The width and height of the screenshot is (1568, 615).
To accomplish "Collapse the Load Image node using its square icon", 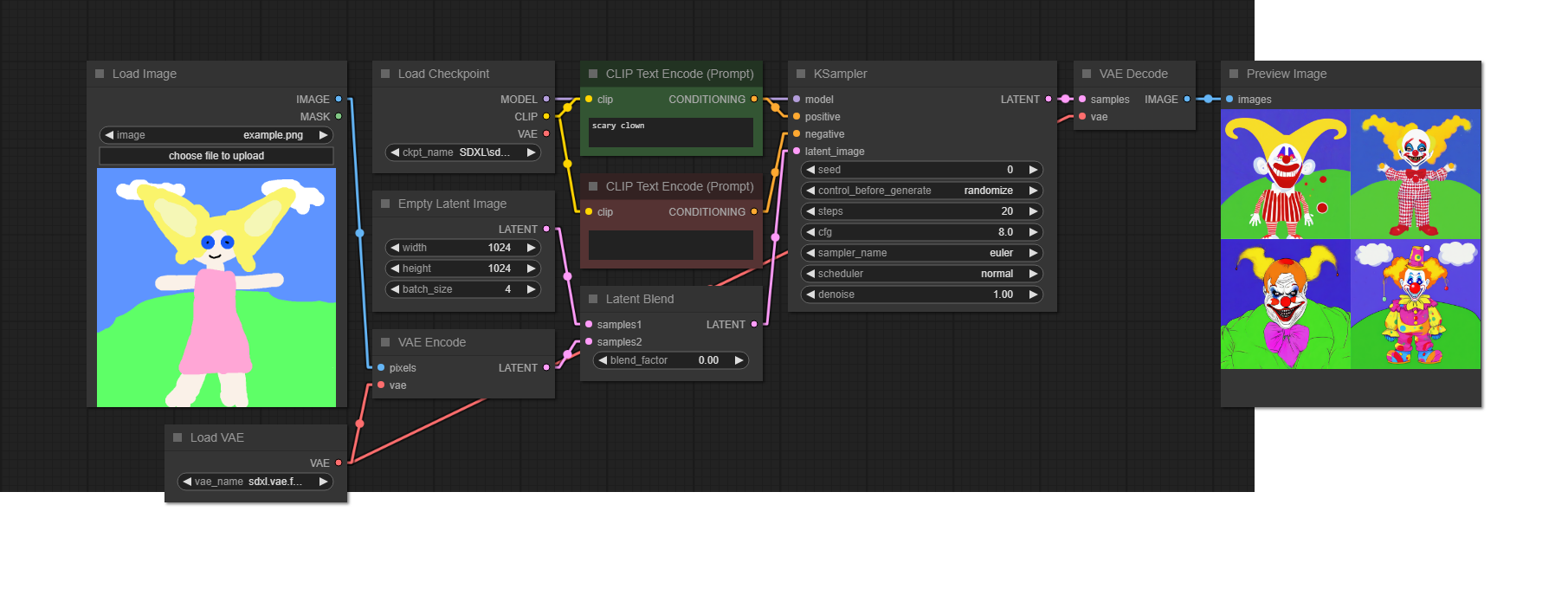I will 100,74.
